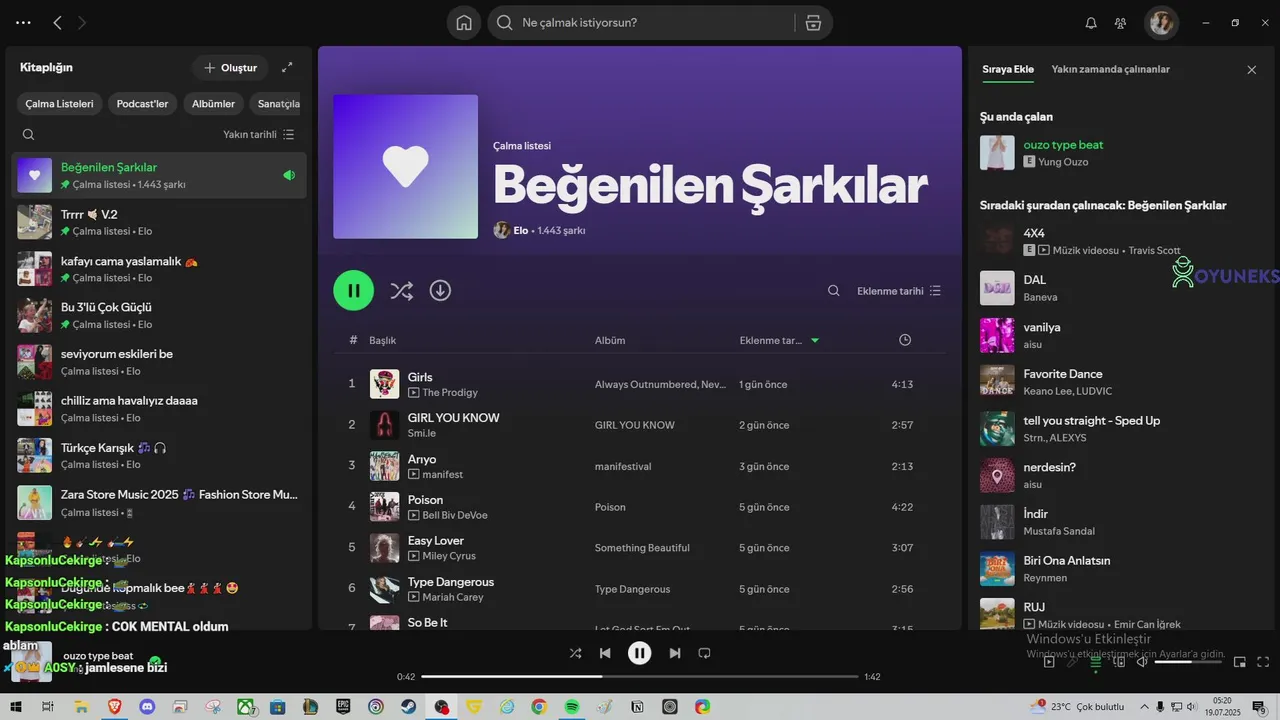Search in playlist using magnifier near Eklenme tarihi
The width and height of the screenshot is (1280, 720).
833,291
